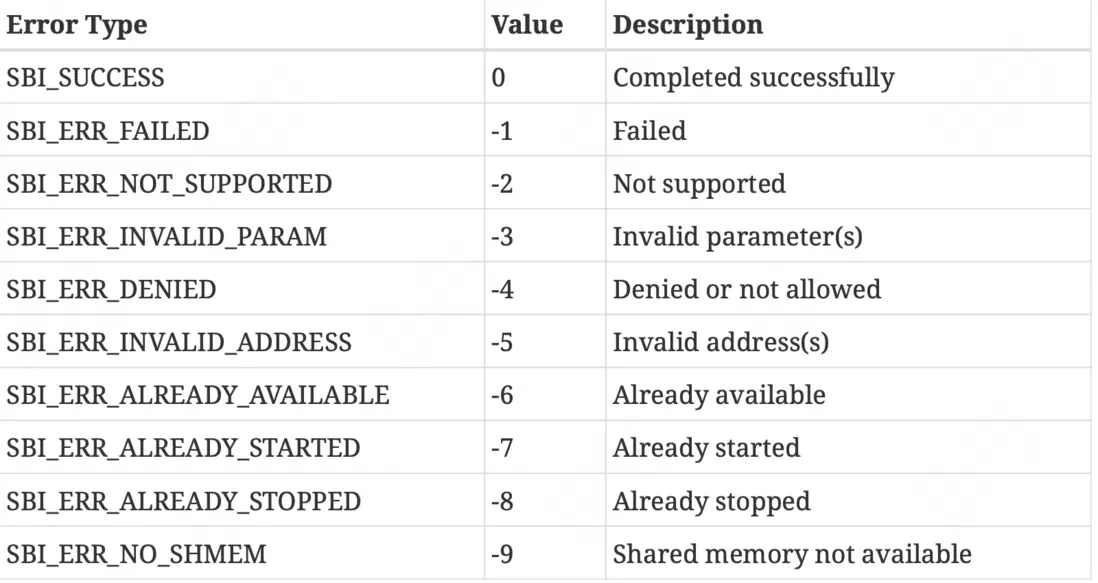The width and height of the screenshot is (1098, 583).
Task: Click the SBI_ERR_NO_SHMEM cell
Action: coord(136,554)
